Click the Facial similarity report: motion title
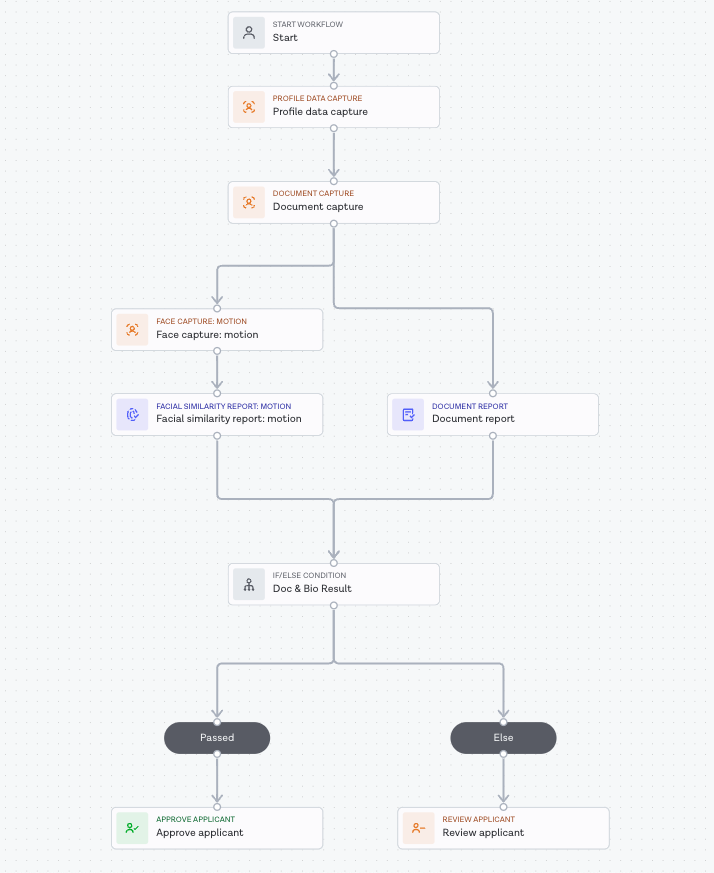 coord(228,419)
